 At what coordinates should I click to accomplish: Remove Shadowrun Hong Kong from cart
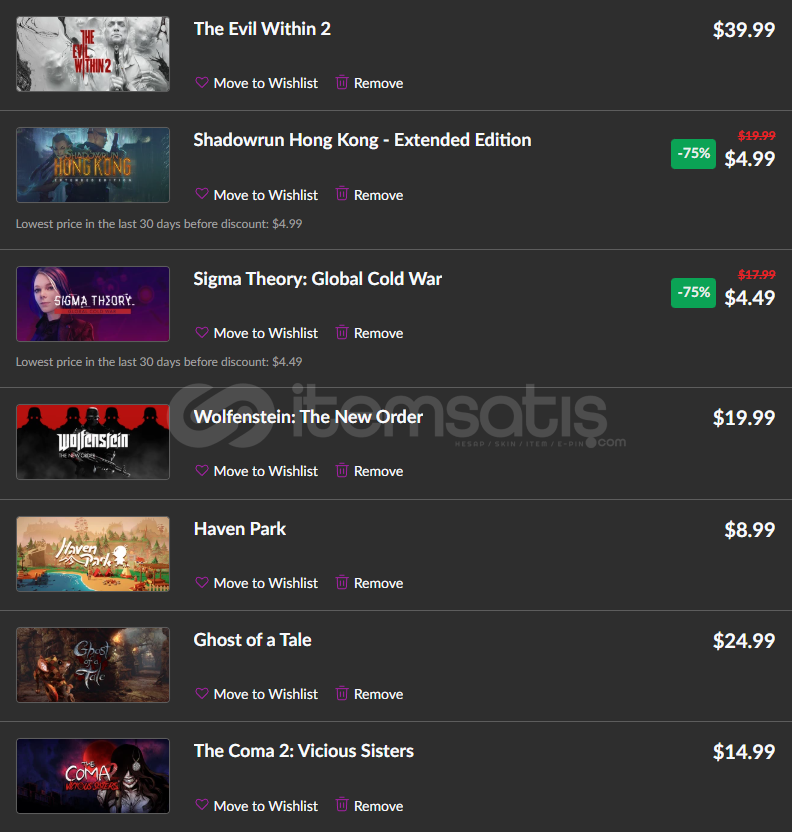click(369, 195)
